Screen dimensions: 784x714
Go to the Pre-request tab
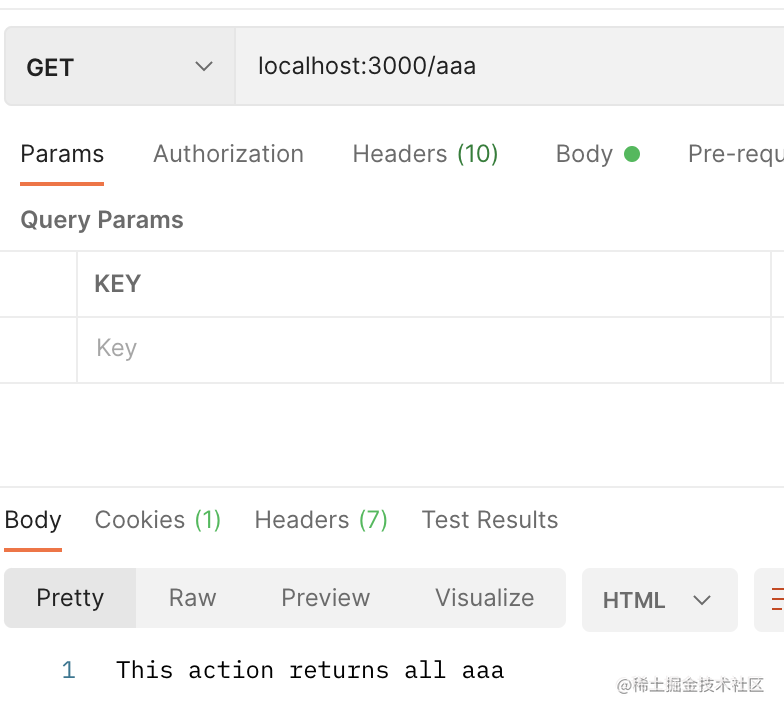coord(735,154)
